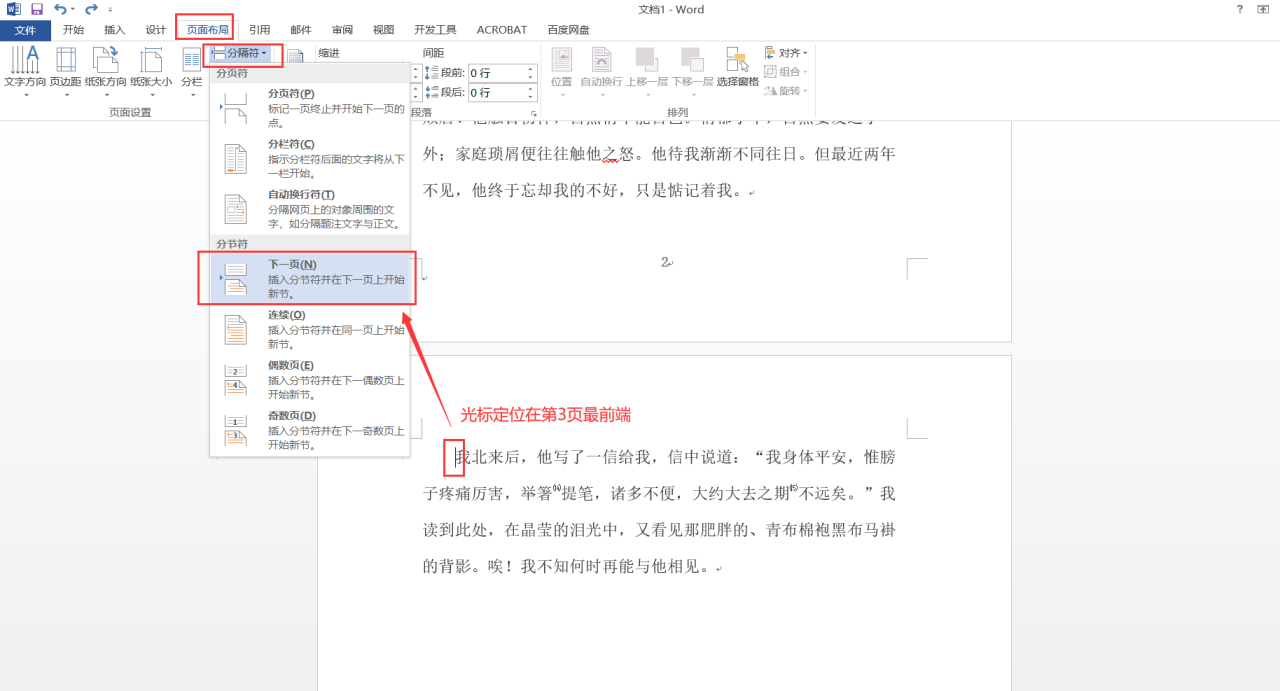The height and width of the screenshot is (691, 1280).
Task: Open the 文件 tab
Action: pos(25,30)
